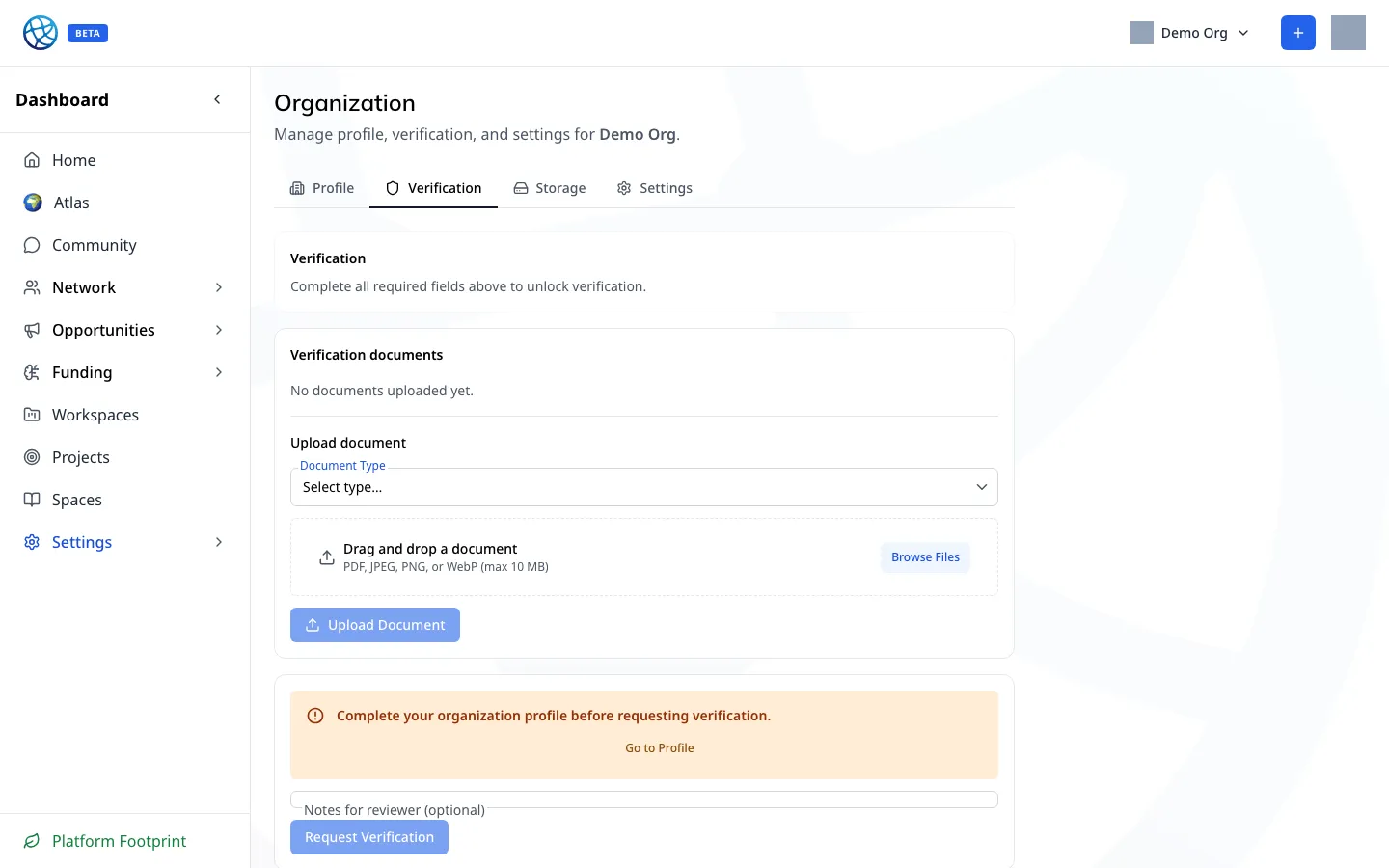Click the Platform Footprint leaf icon
The height and width of the screenshot is (868, 1389).
click(32, 841)
